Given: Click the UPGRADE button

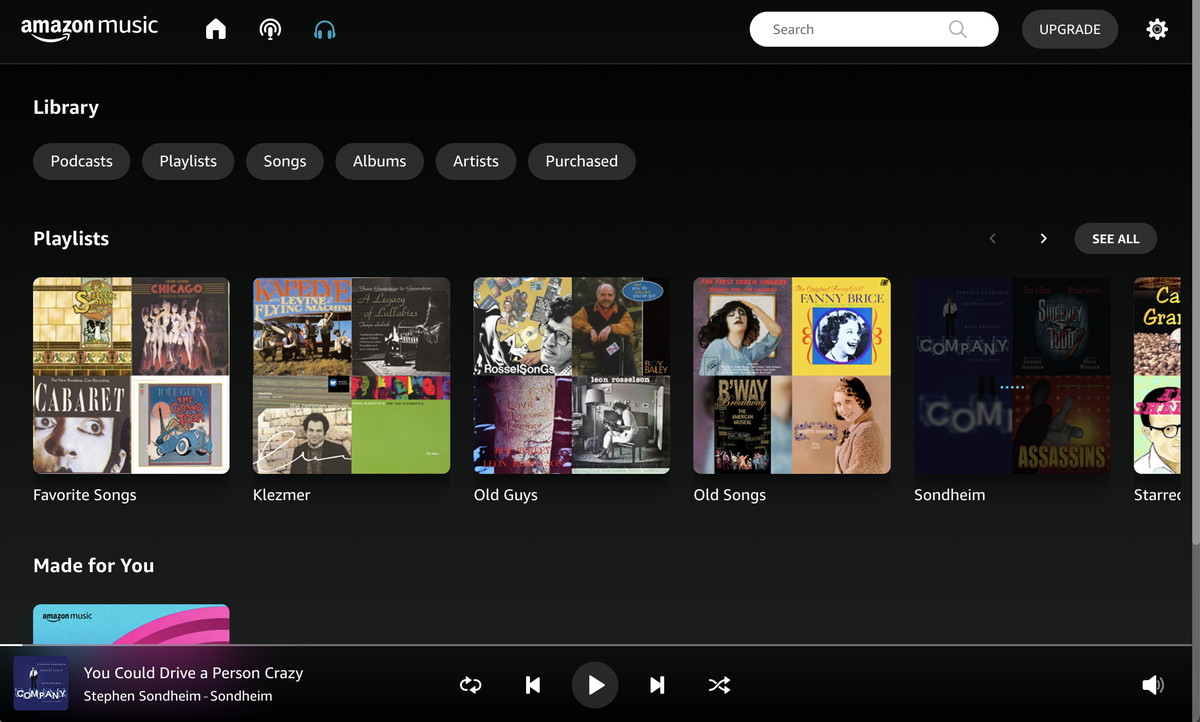Looking at the screenshot, I should [1070, 29].
